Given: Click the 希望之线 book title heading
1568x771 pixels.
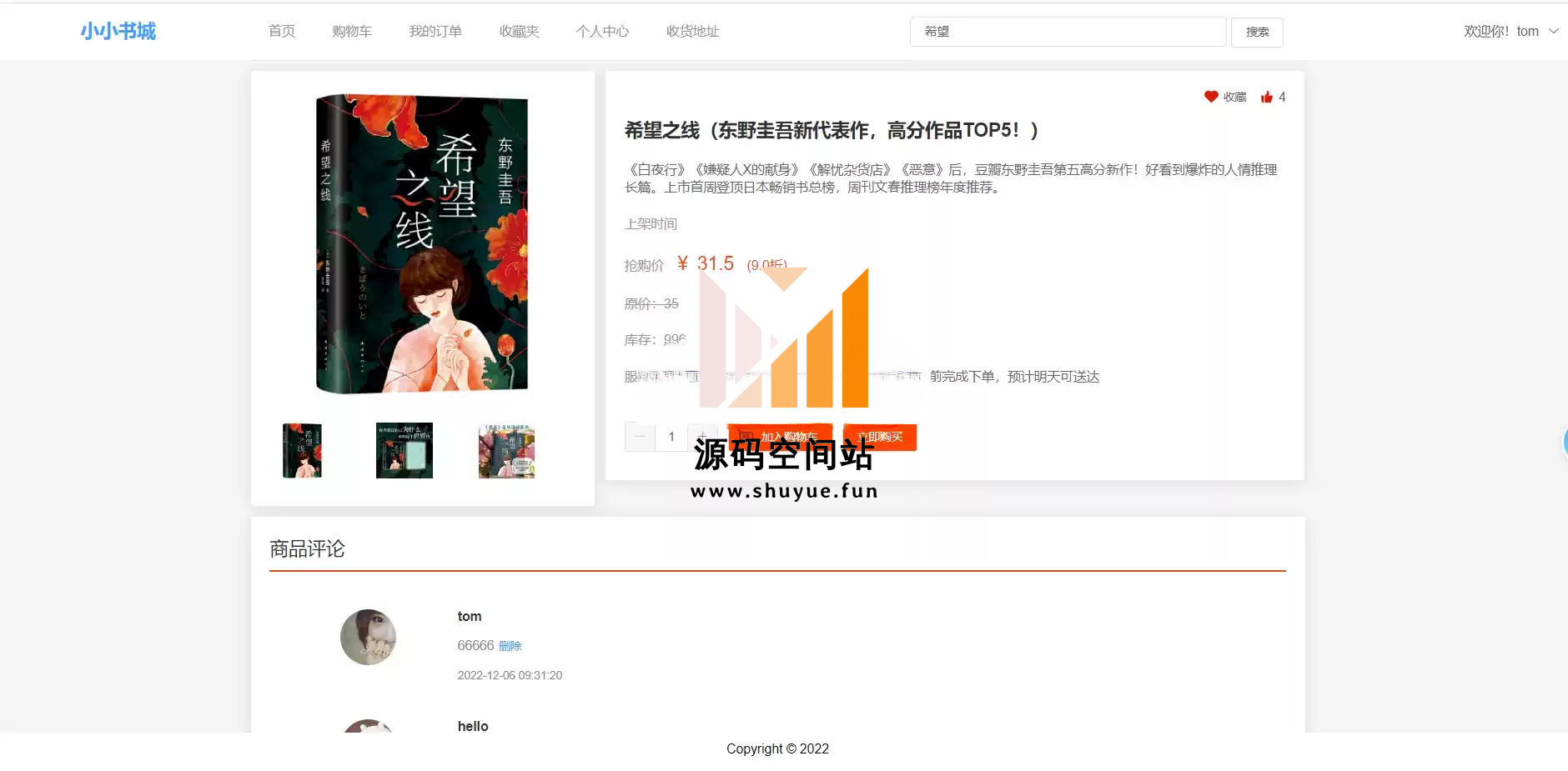Looking at the screenshot, I should pos(831,130).
